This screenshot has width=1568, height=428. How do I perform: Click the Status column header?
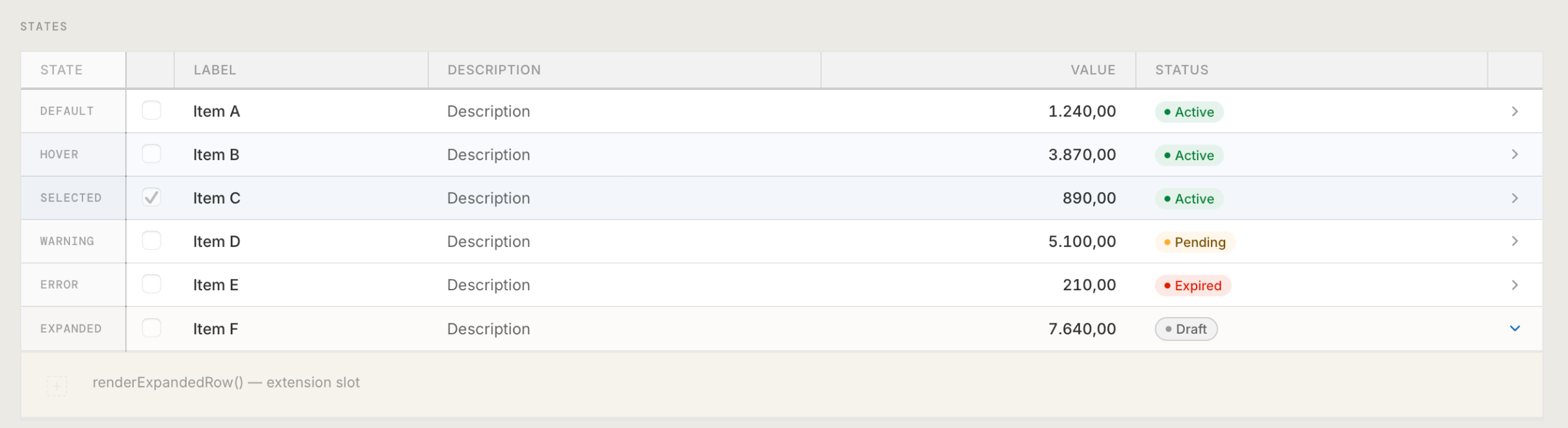(1182, 70)
